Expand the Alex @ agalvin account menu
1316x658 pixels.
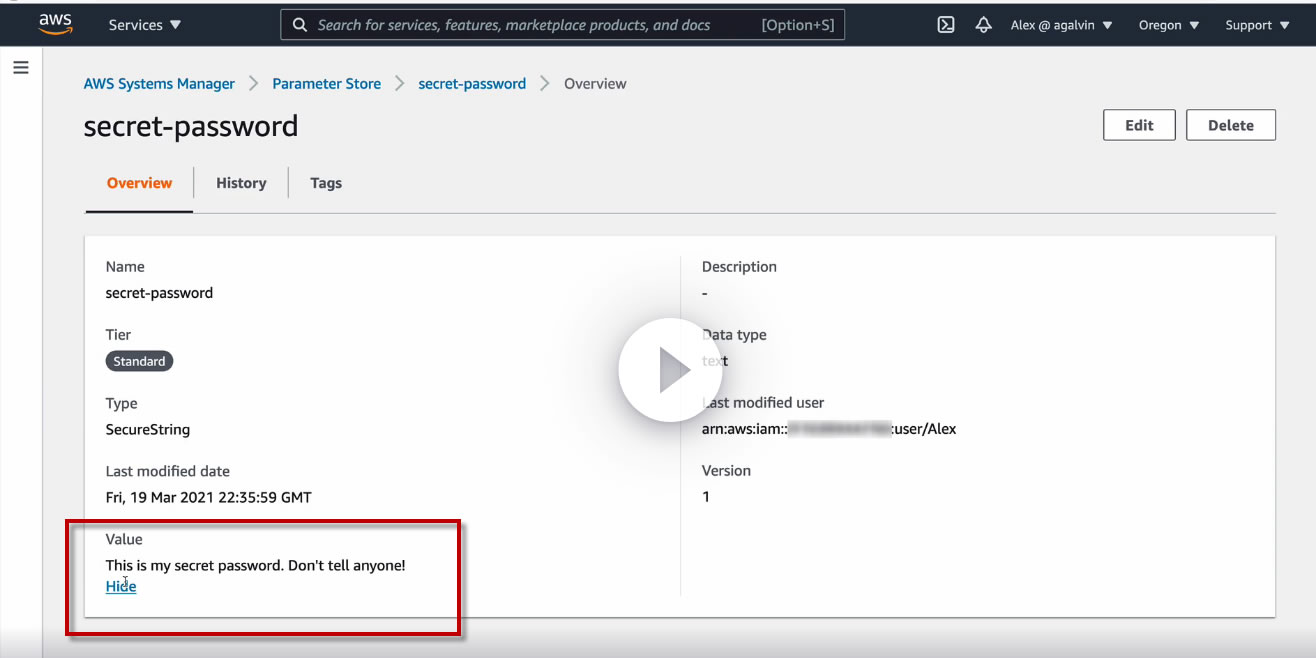pos(1061,25)
